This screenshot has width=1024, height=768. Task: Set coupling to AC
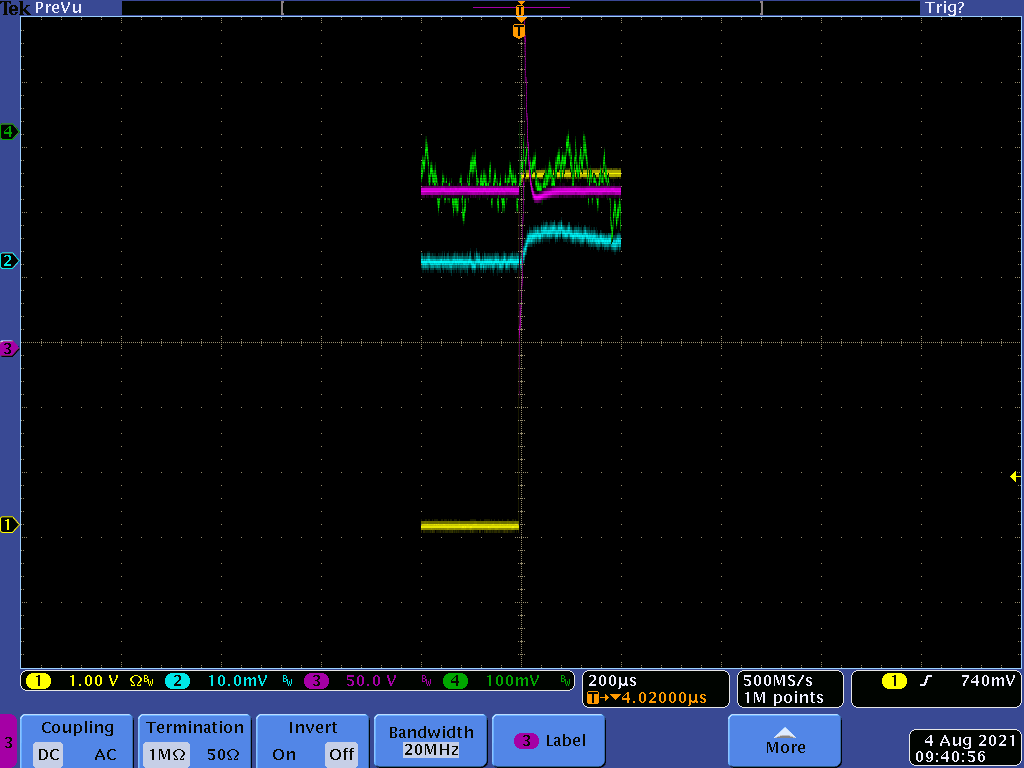coord(105,754)
